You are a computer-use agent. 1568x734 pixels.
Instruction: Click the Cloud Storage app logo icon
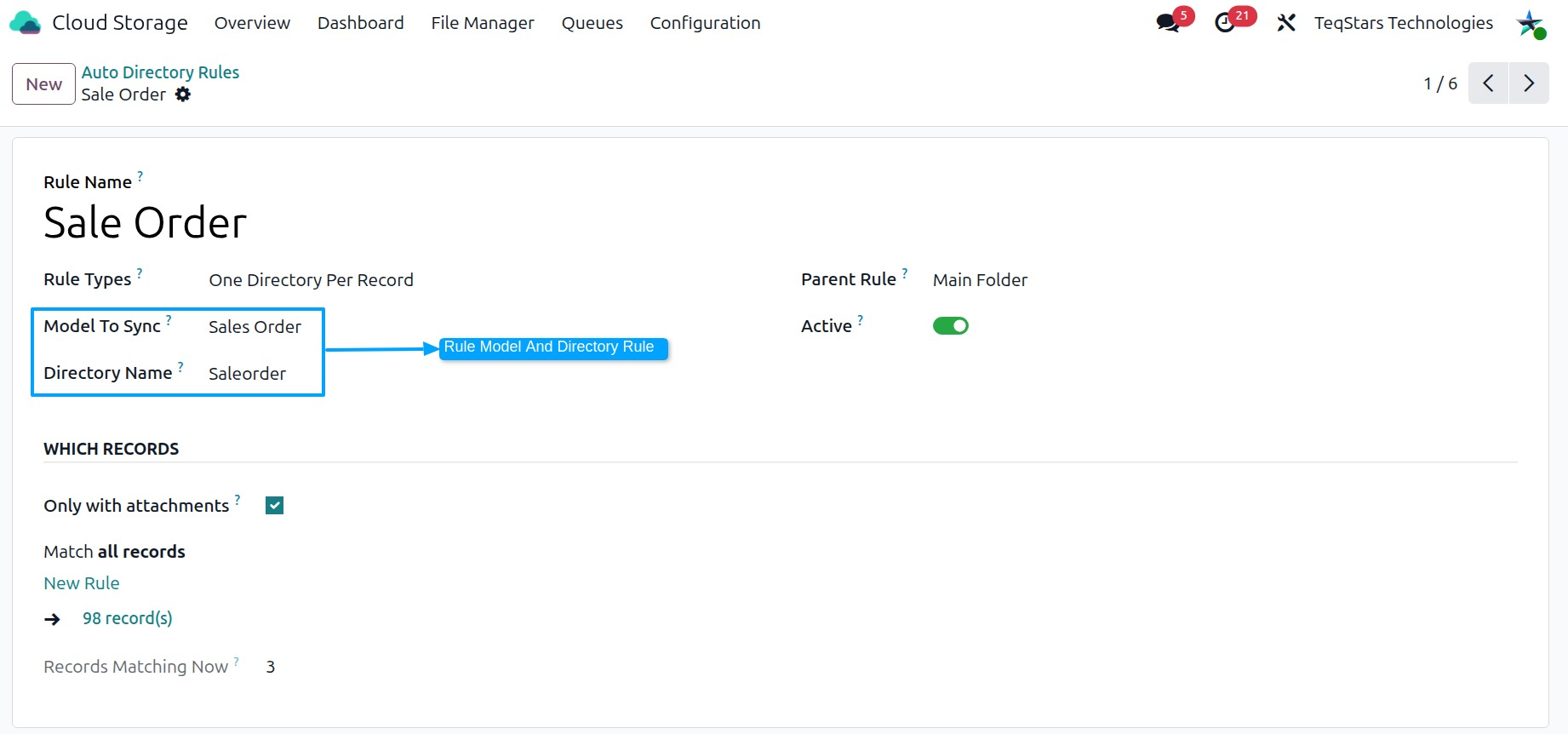(x=25, y=23)
